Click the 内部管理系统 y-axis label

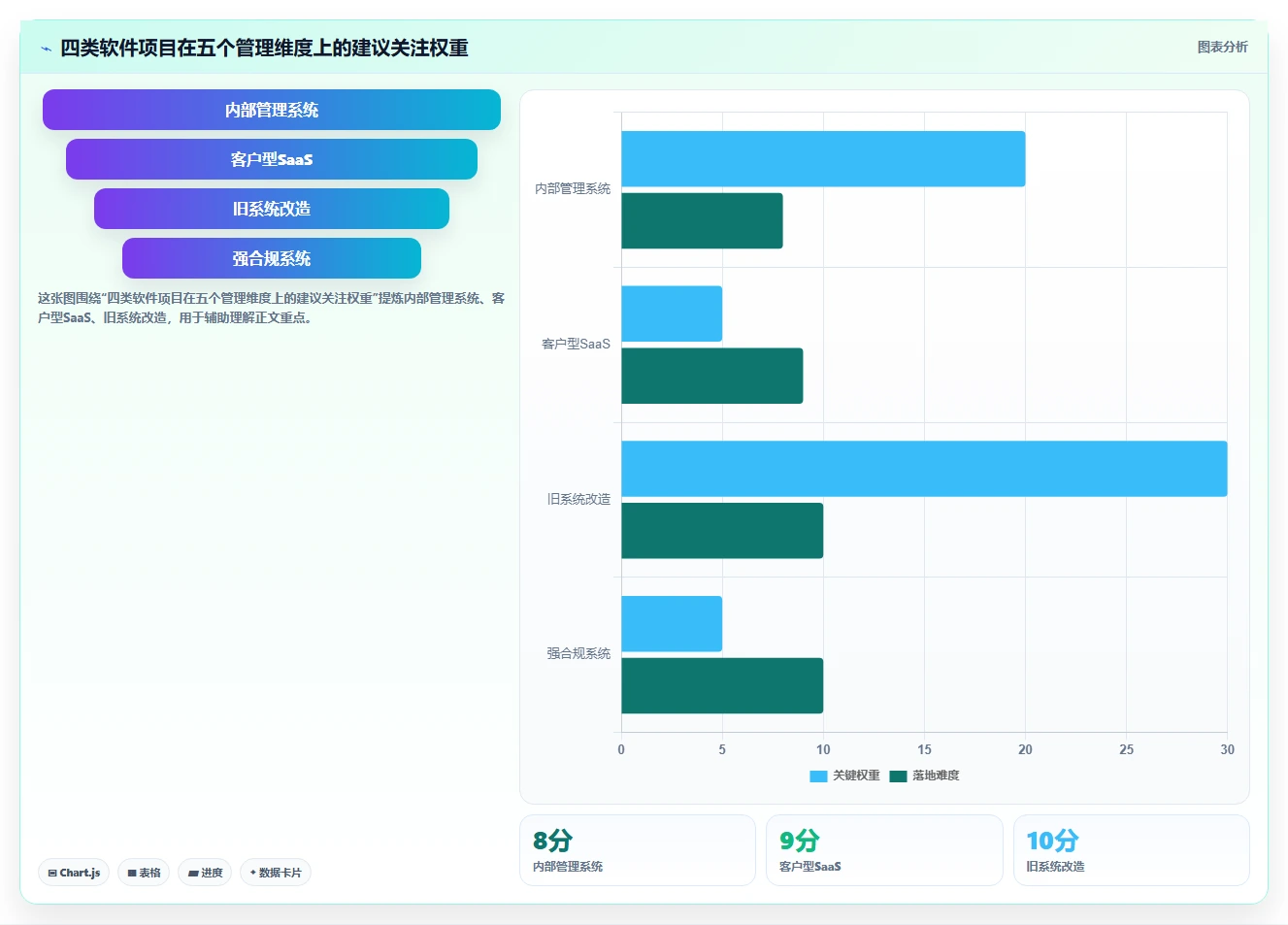pos(573,188)
